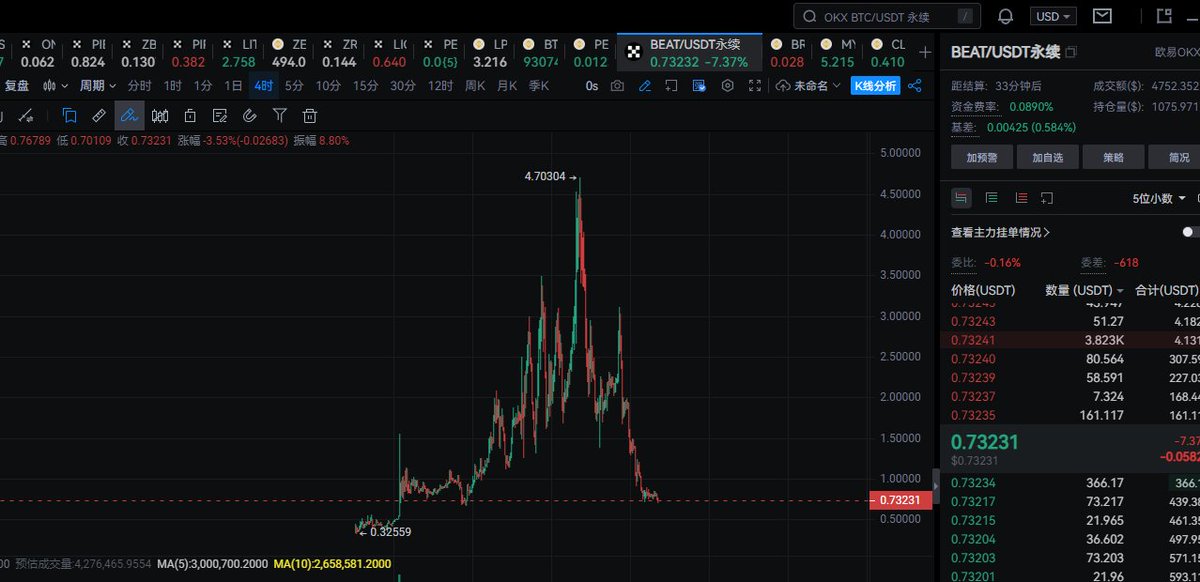
Task: Select the green bids-only order book view
Action: [991, 198]
